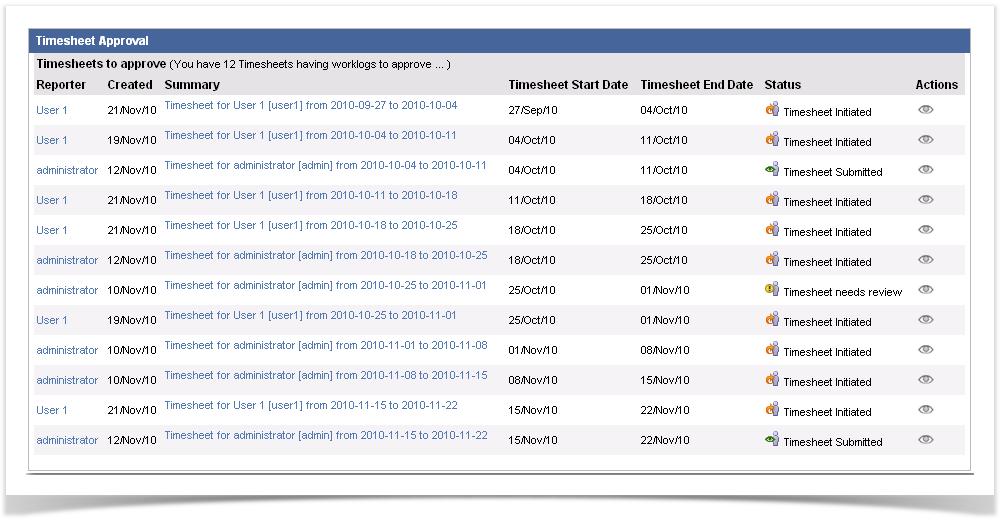Open administrator timesheet from 2010-10-25 to 2010-11-01
1008x524 pixels.
point(325,286)
